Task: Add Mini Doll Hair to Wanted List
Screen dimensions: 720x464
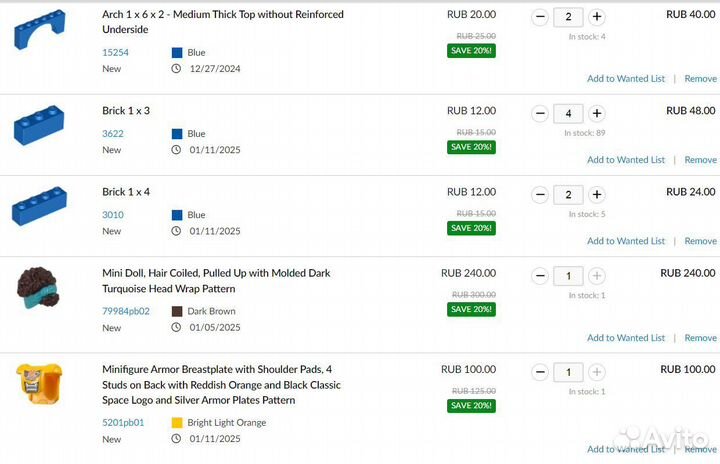Action: [626, 338]
